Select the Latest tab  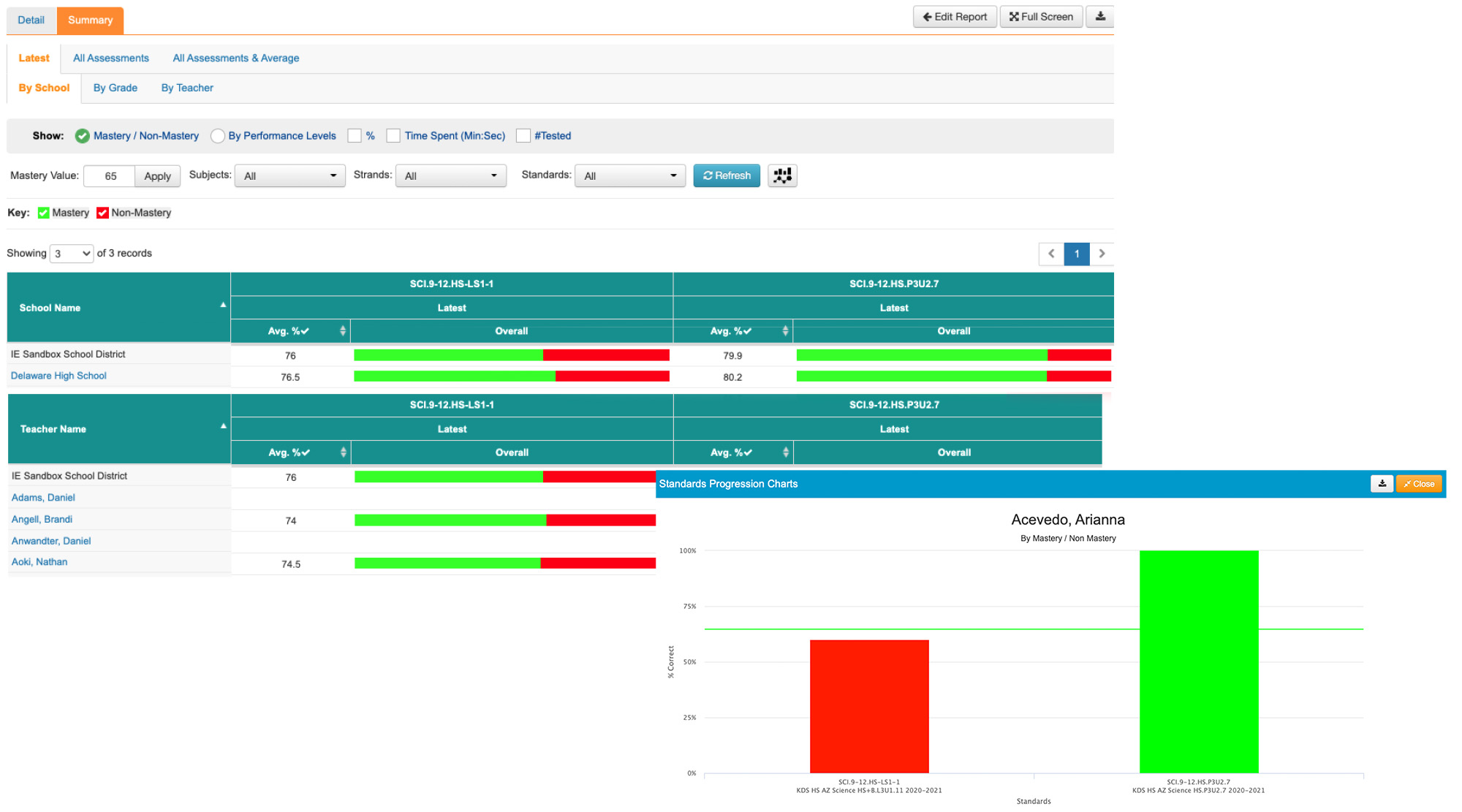(x=34, y=58)
